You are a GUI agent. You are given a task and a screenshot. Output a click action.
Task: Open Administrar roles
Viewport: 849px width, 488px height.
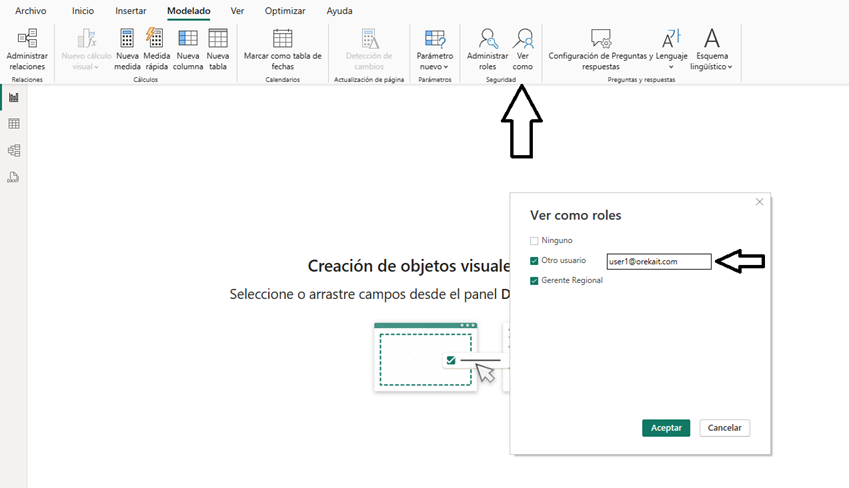point(488,39)
